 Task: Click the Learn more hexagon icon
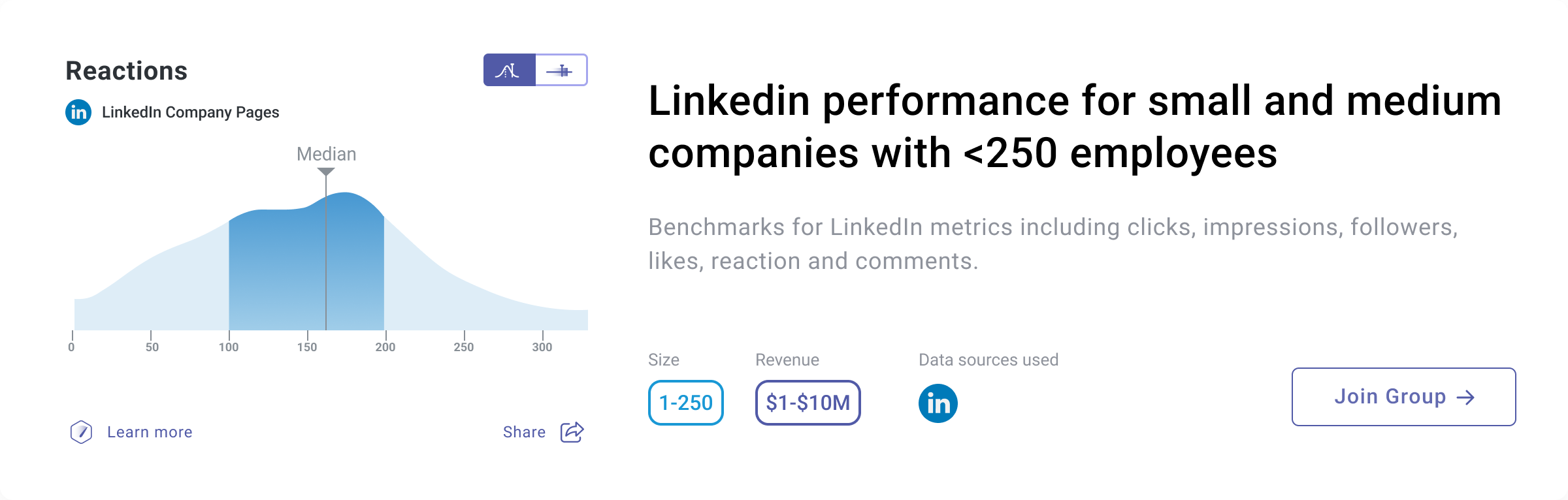coord(81,432)
